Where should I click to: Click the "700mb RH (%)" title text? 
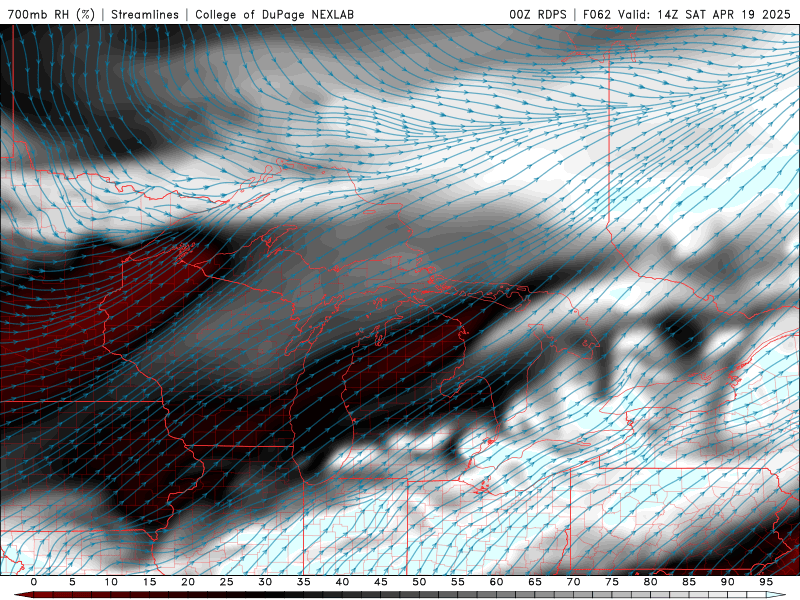pos(51,14)
